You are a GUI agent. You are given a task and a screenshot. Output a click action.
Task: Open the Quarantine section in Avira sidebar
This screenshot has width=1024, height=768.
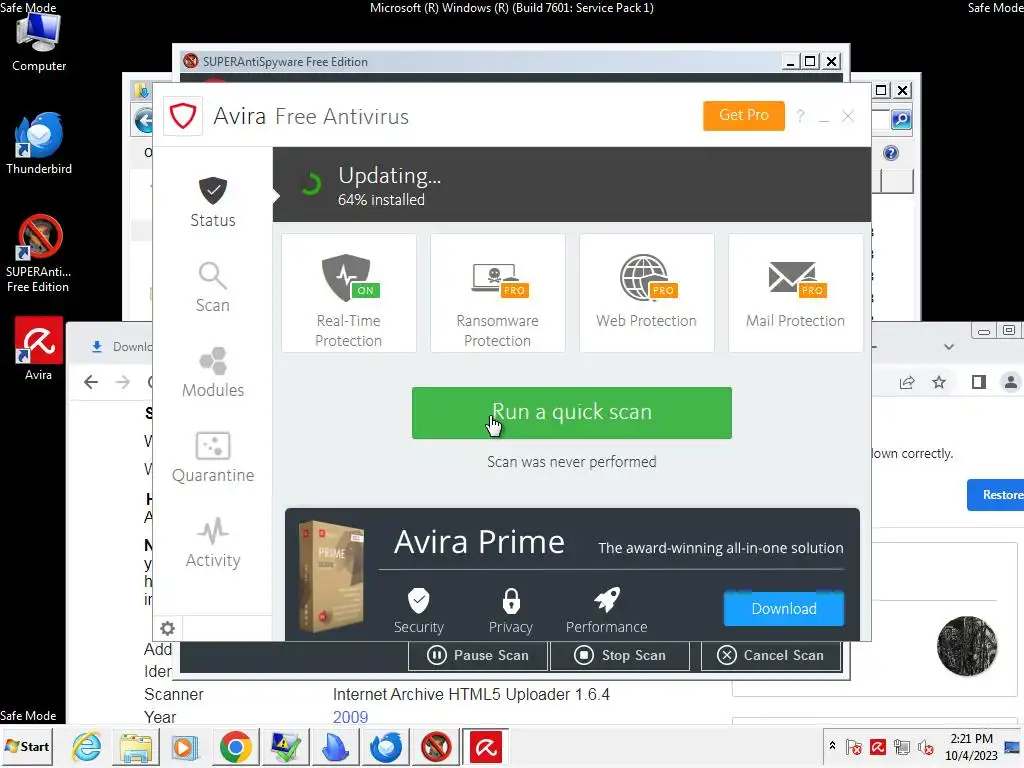pyautogui.click(x=213, y=457)
